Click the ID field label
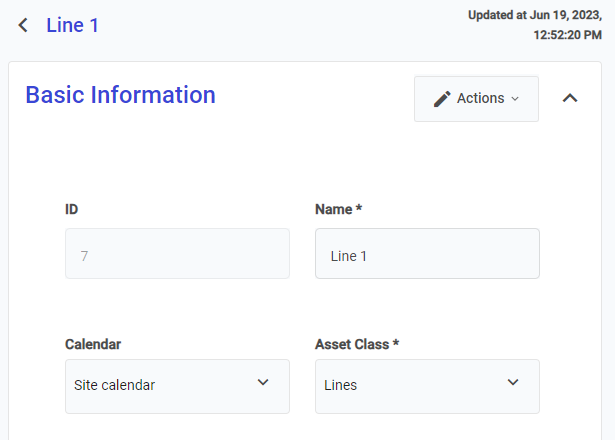The width and height of the screenshot is (615, 440). click(x=72, y=210)
